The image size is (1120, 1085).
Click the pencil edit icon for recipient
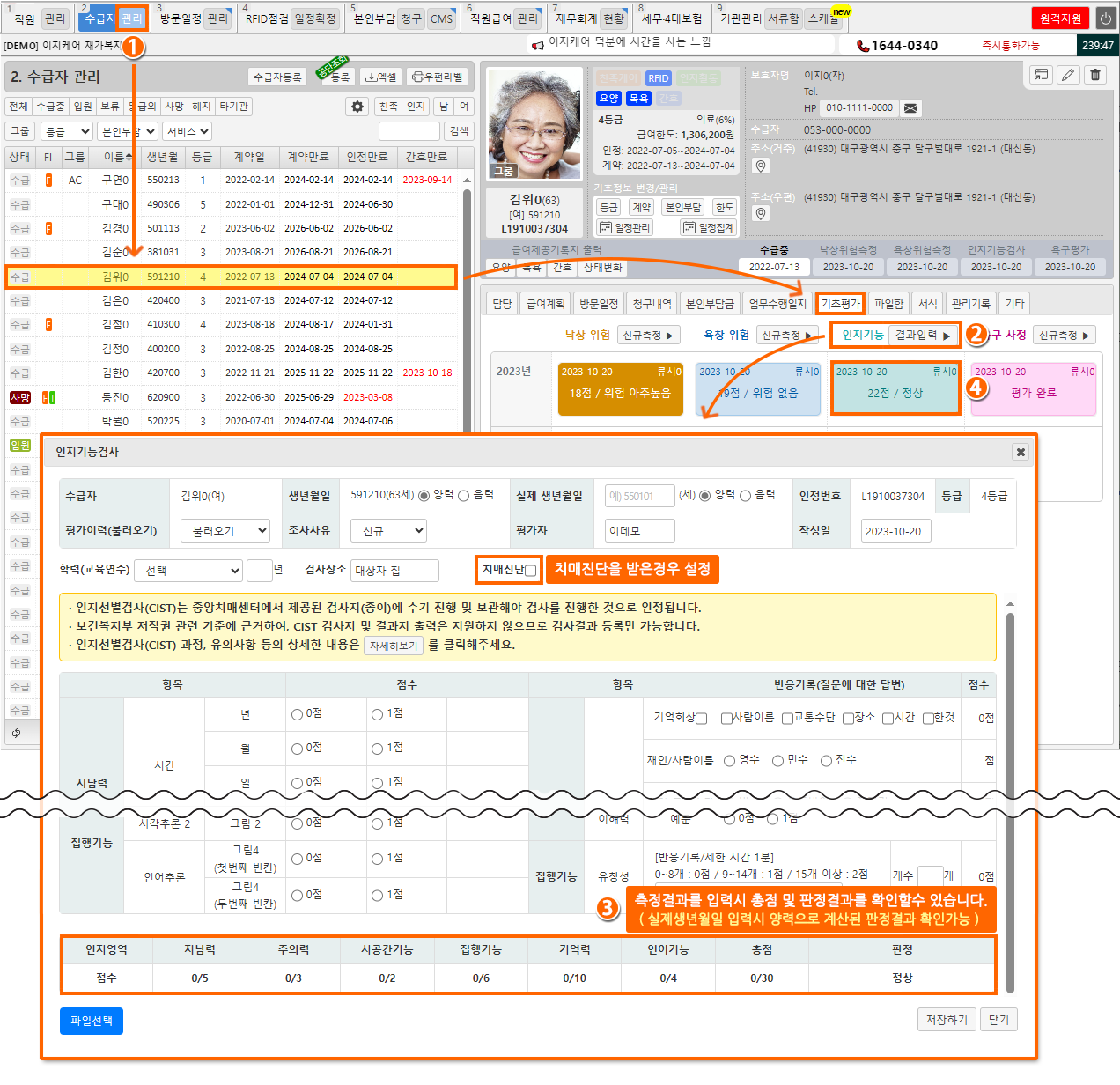point(1067,75)
